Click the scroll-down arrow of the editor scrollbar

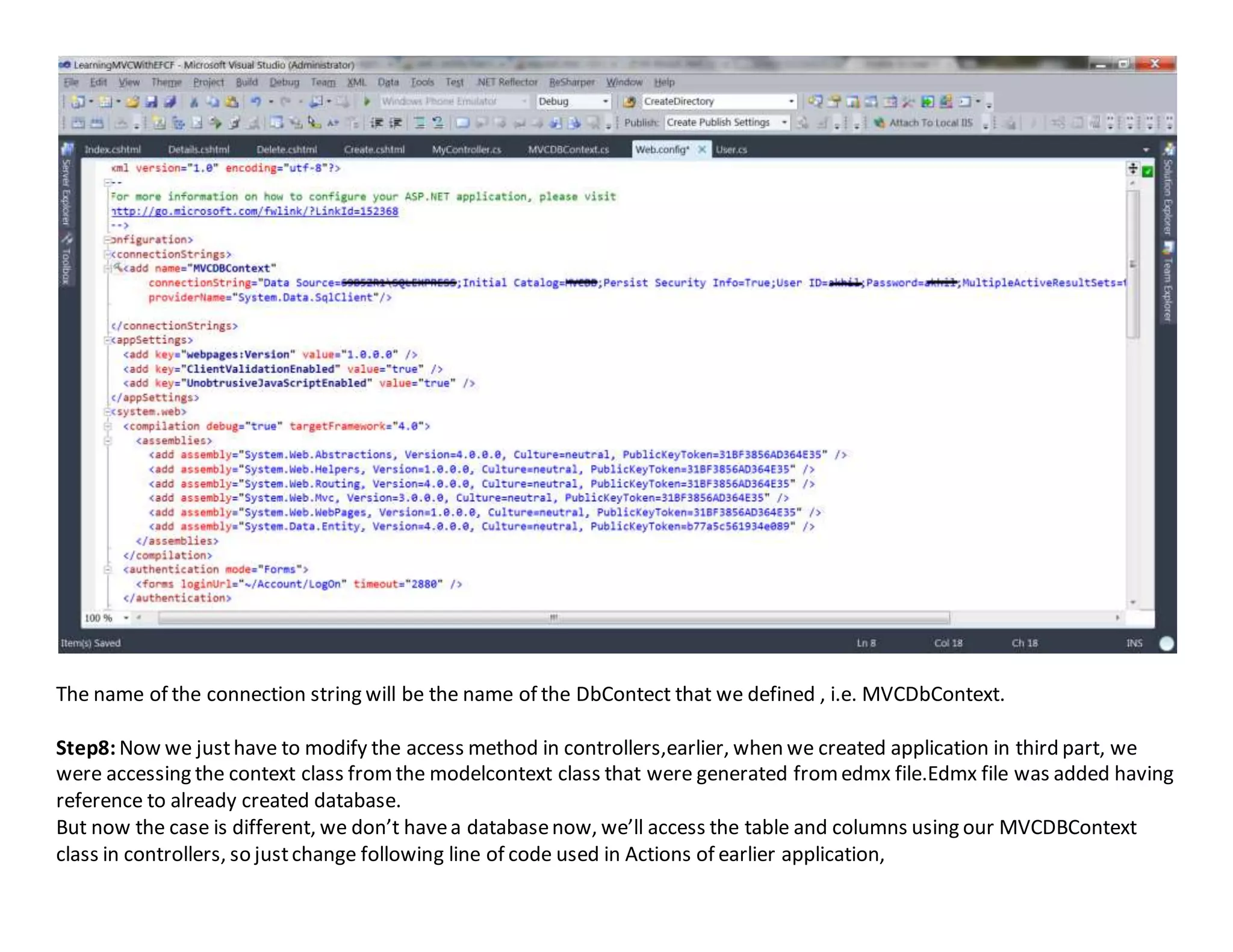(x=1133, y=602)
